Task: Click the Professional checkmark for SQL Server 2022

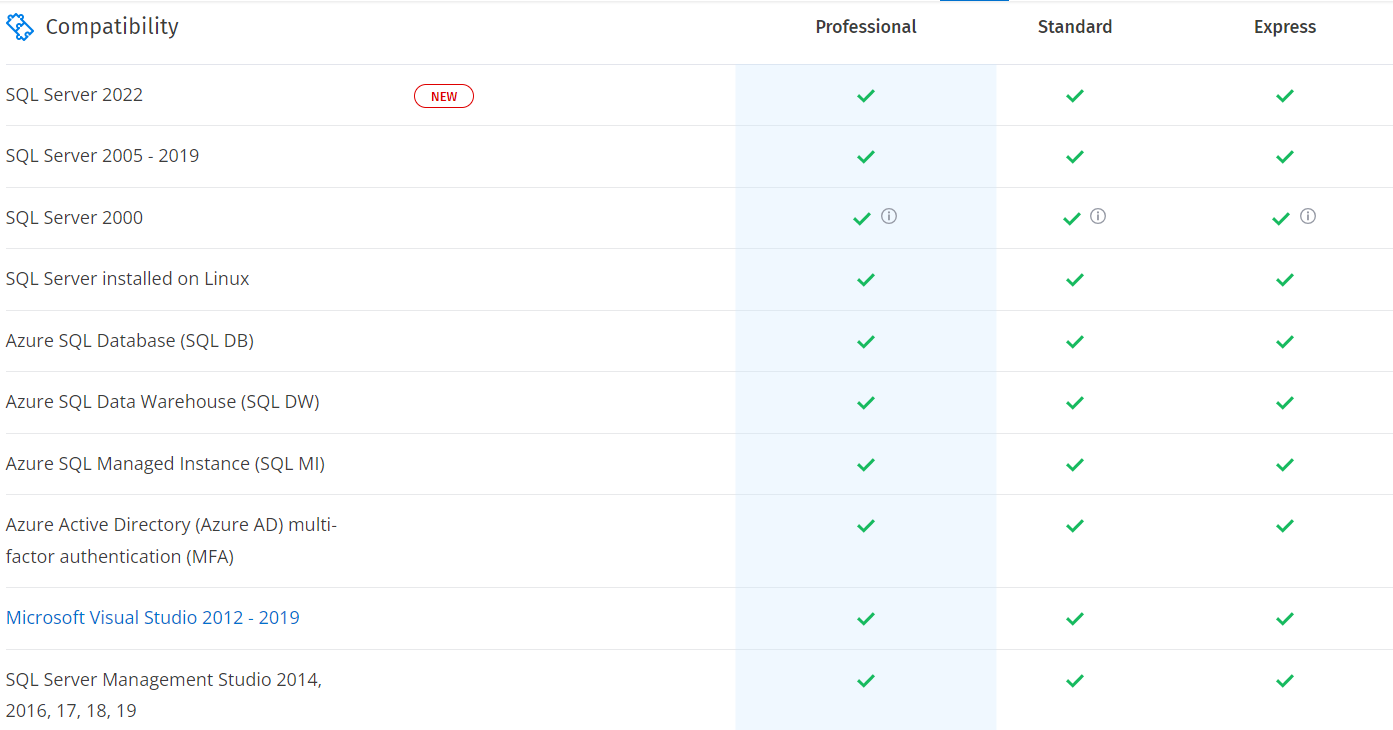Action: pyautogui.click(x=866, y=96)
